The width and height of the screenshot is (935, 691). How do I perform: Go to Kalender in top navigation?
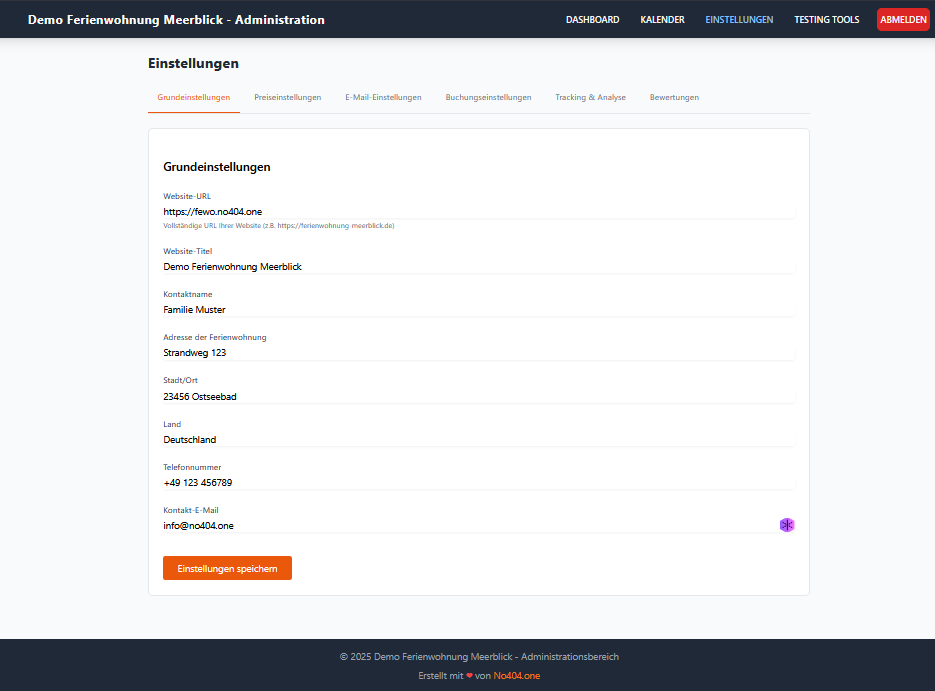click(662, 20)
